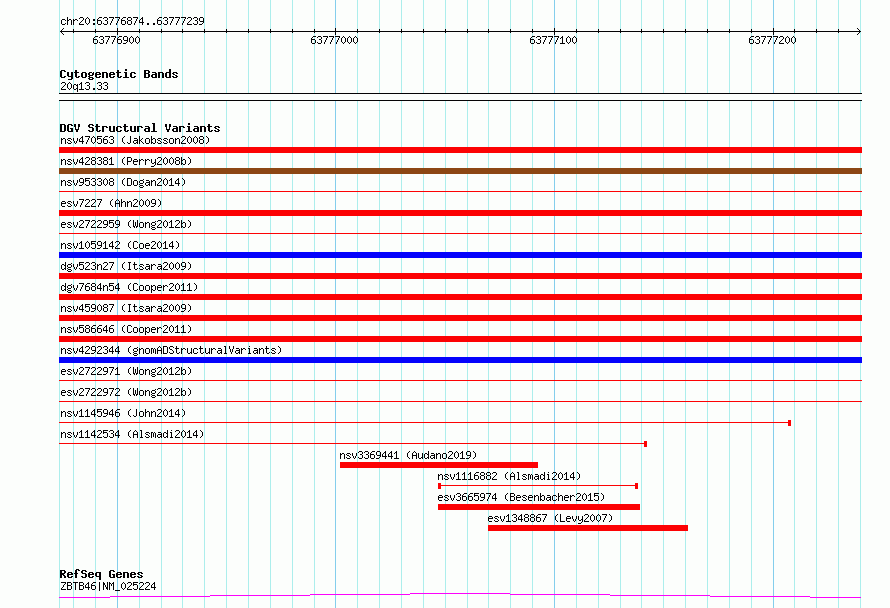The image size is (890, 608).
Task: Select the esv2722971 (Wong2012b) label
Action: click(x=126, y=371)
